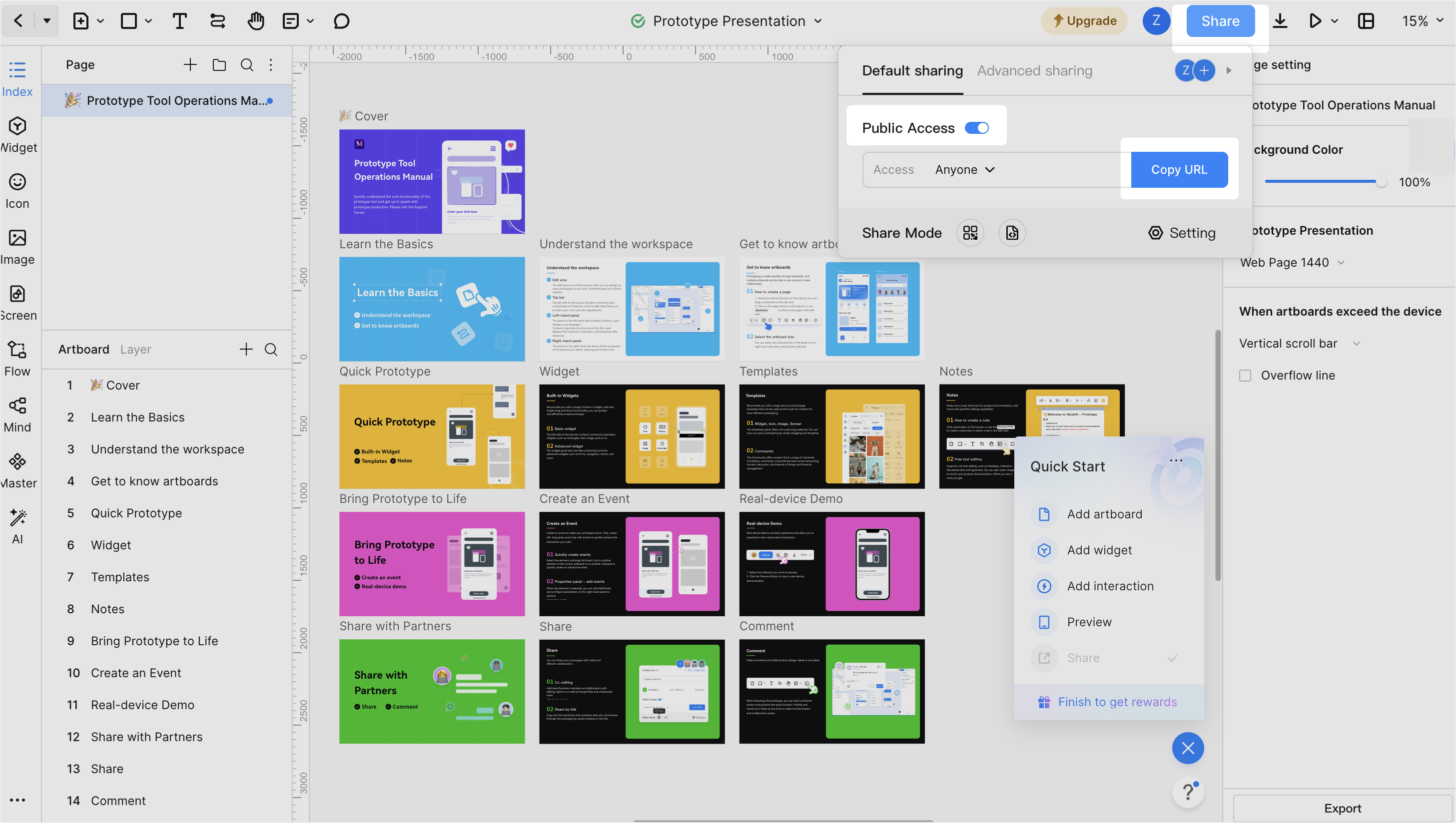Screen dimensions: 1456x823
Task: Open the 15% zoom level dropdown
Action: pyautogui.click(x=1423, y=21)
